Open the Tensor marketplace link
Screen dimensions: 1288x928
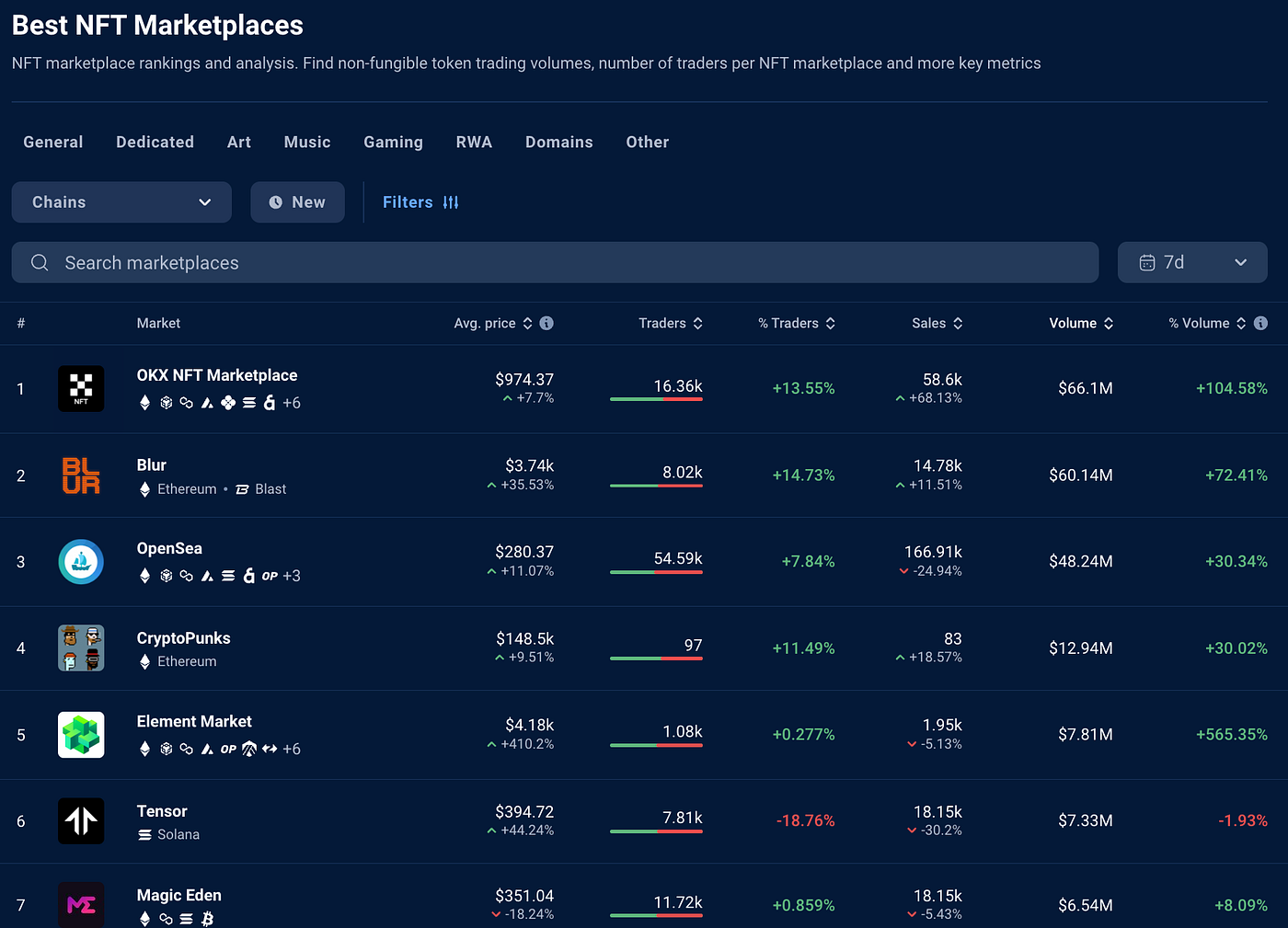point(162,811)
